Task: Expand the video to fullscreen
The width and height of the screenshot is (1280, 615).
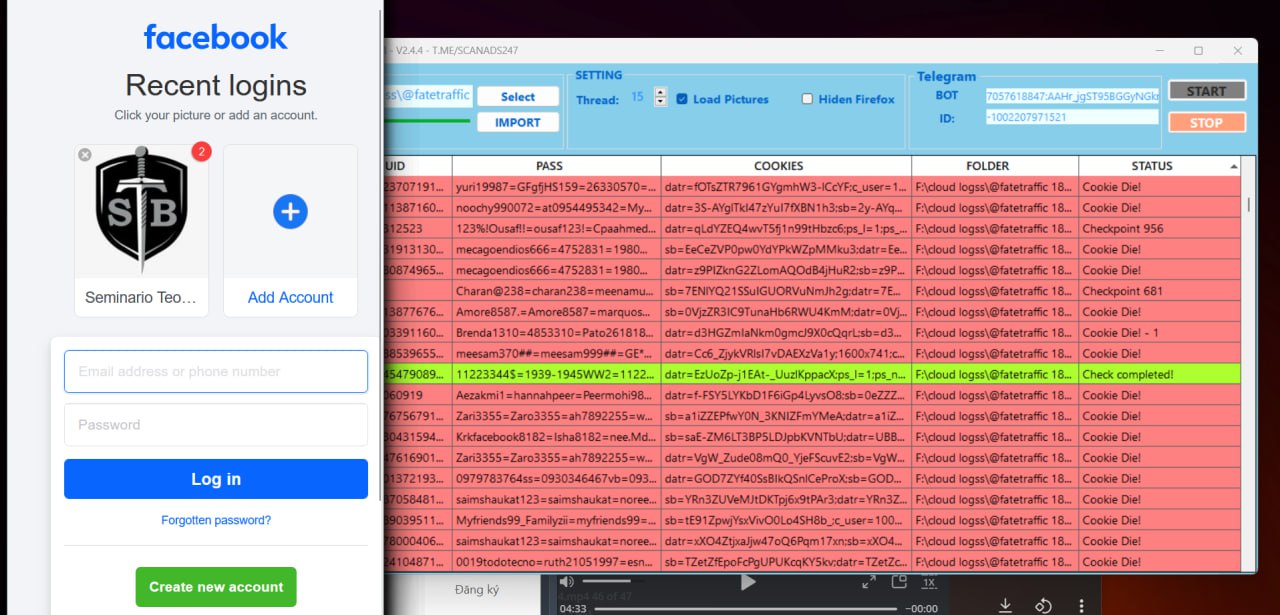Action: tap(869, 582)
